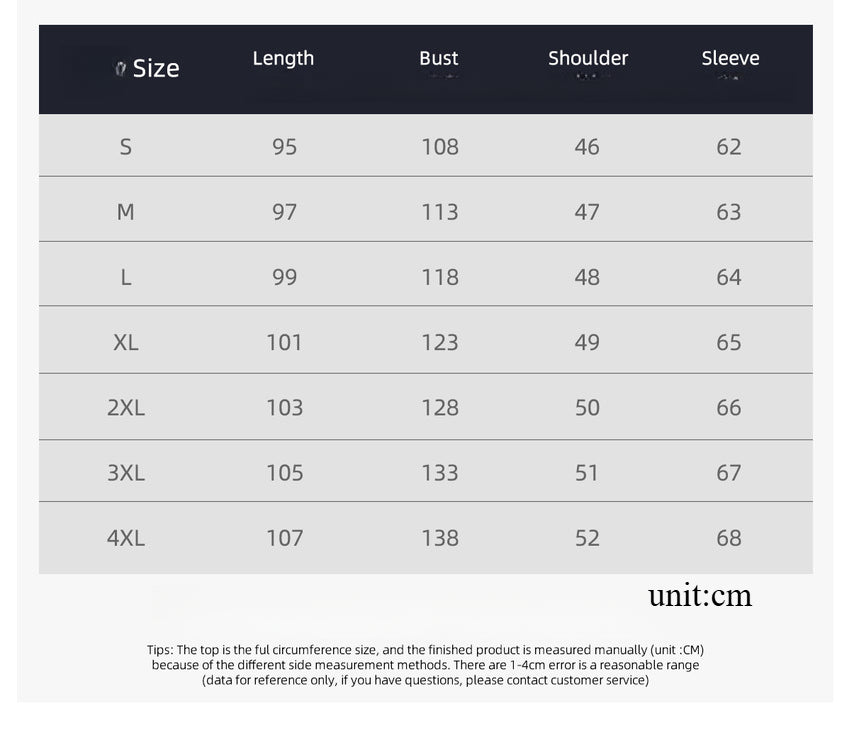Select sleeve value 68 in 4XL row
Image resolution: width=850 pixels, height=735 pixels.
(x=729, y=538)
